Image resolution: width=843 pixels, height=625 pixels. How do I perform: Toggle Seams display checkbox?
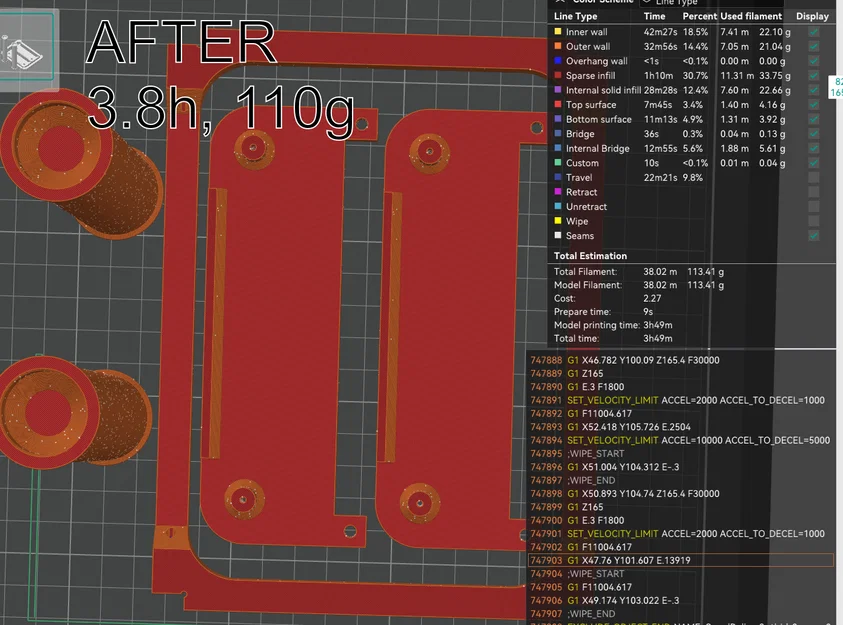click(x=814, y=235)
